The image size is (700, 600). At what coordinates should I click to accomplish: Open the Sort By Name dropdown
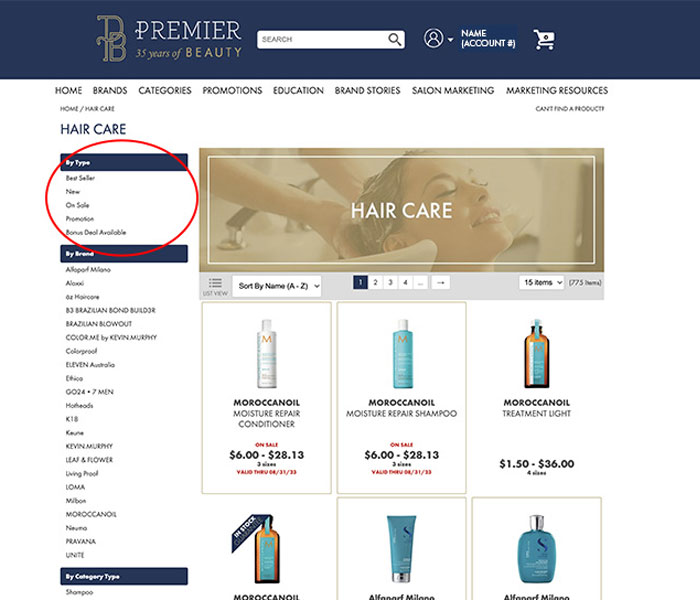pyautogui.click(x=277, y=286)
